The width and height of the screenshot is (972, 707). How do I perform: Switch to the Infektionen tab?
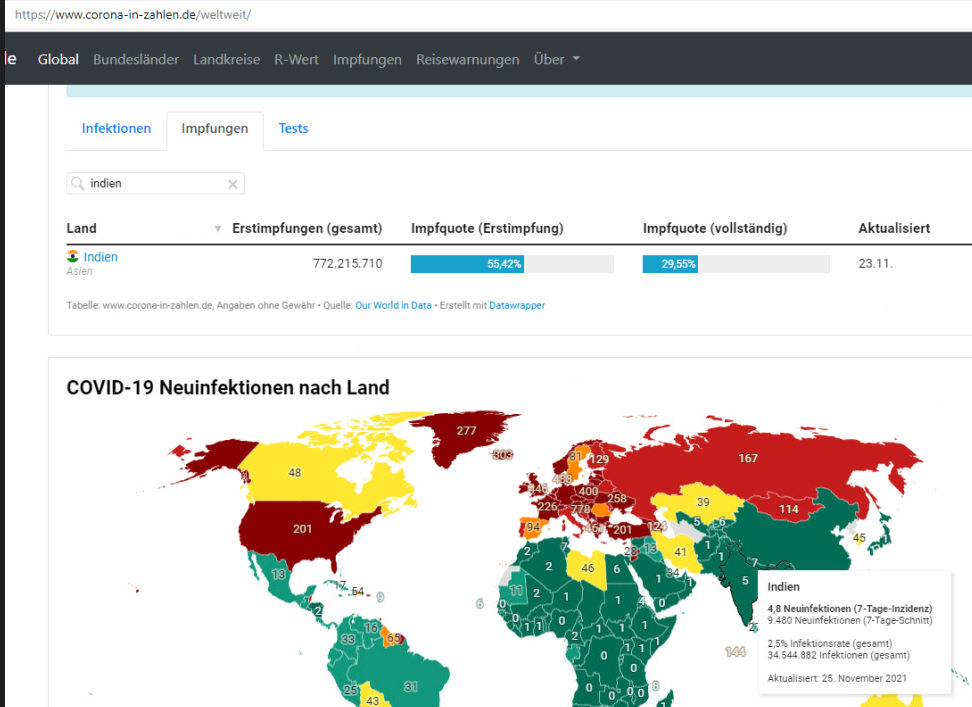[116, 129]
